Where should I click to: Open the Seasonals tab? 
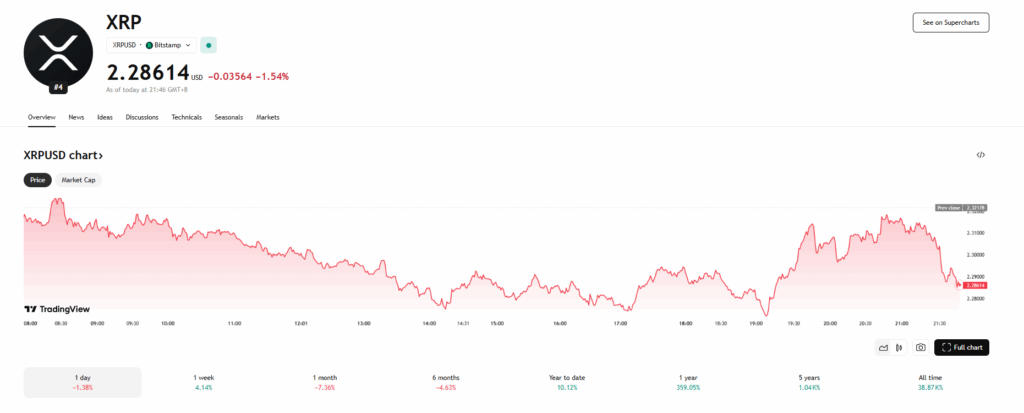pyautogui.click(x=229, y=118)
